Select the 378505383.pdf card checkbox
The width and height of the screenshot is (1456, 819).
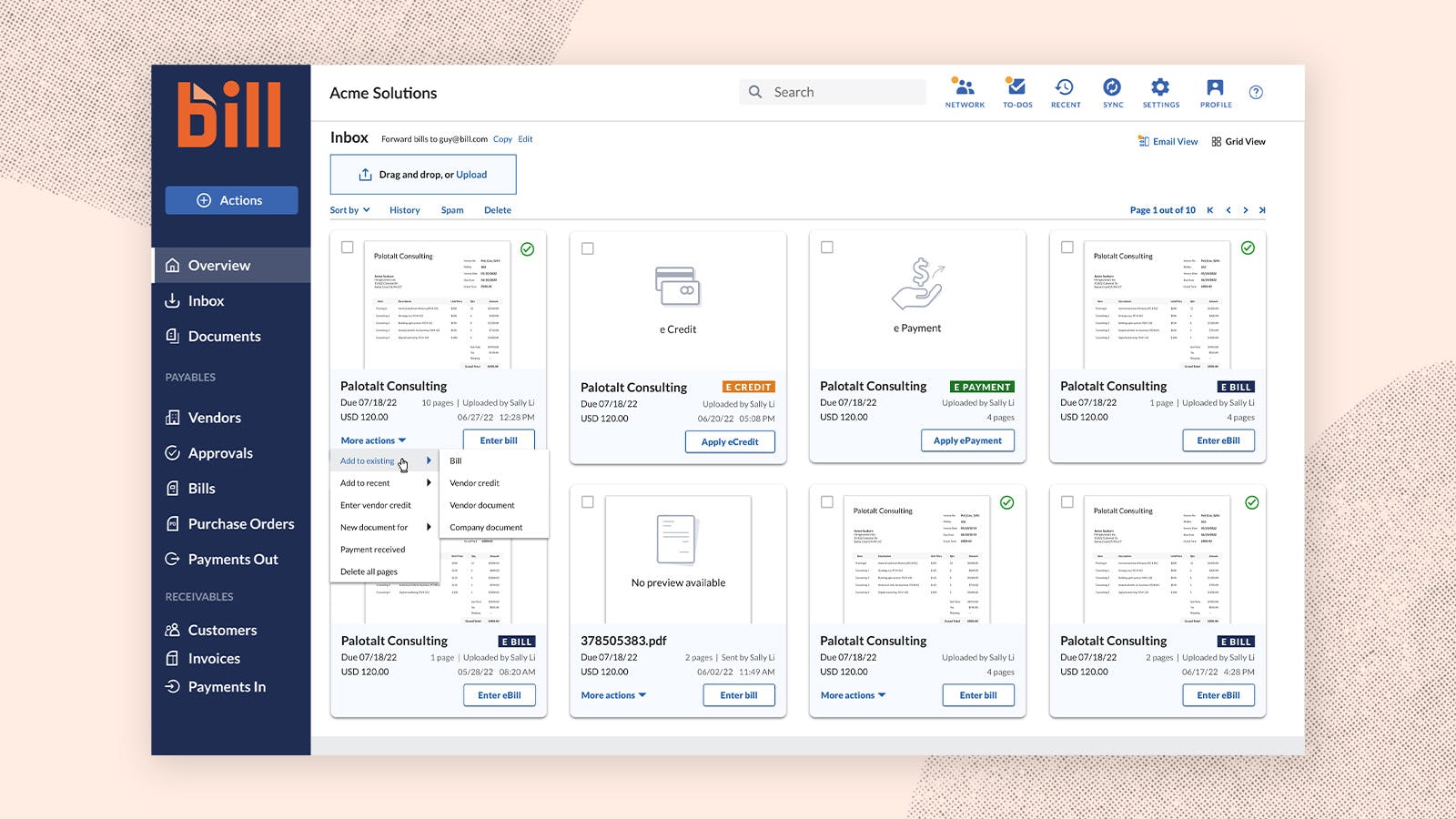click(x=587, y=502)
